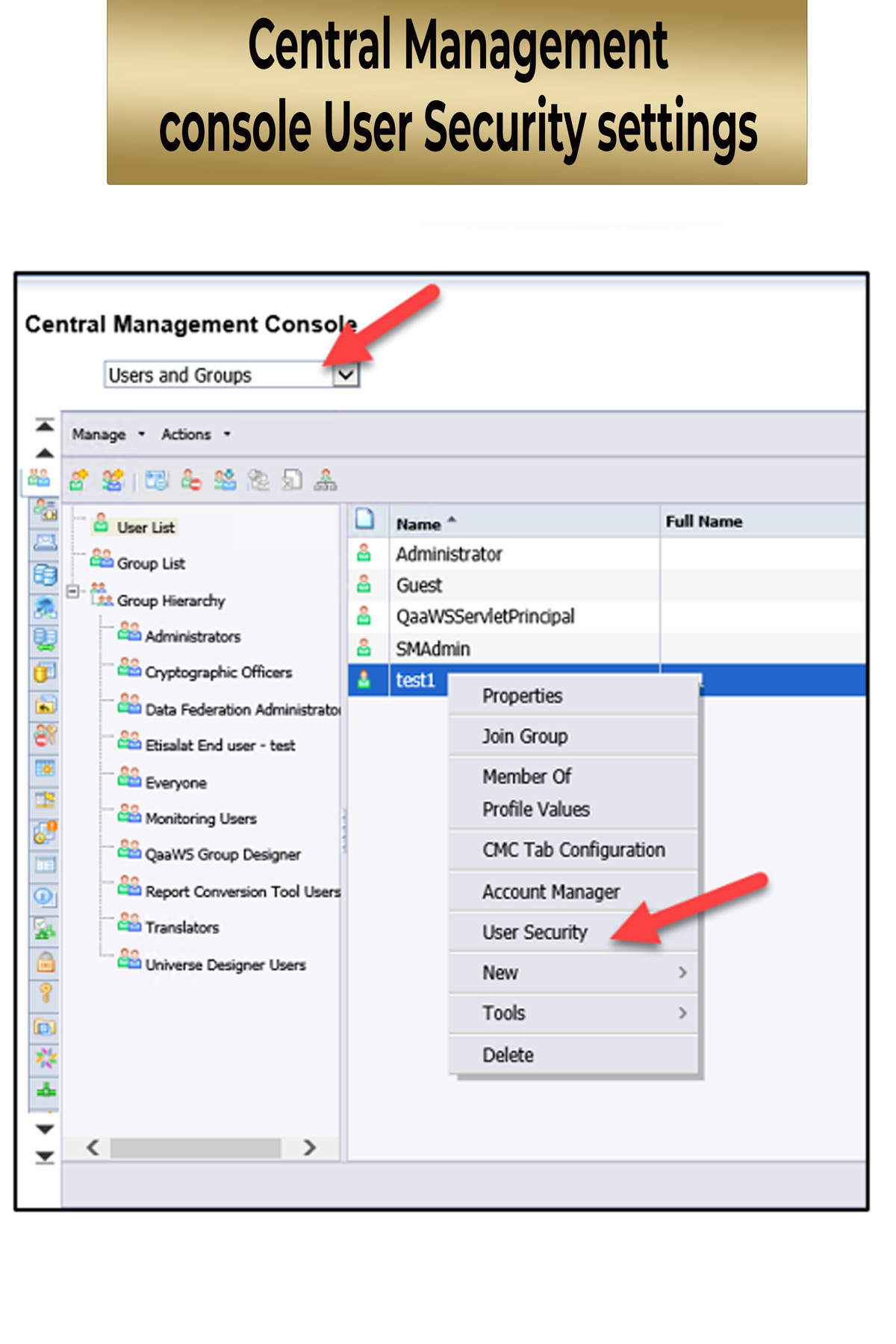Open the orange padlock sidebar icon
Viewport: 896px width, 1344px height.
45,961
